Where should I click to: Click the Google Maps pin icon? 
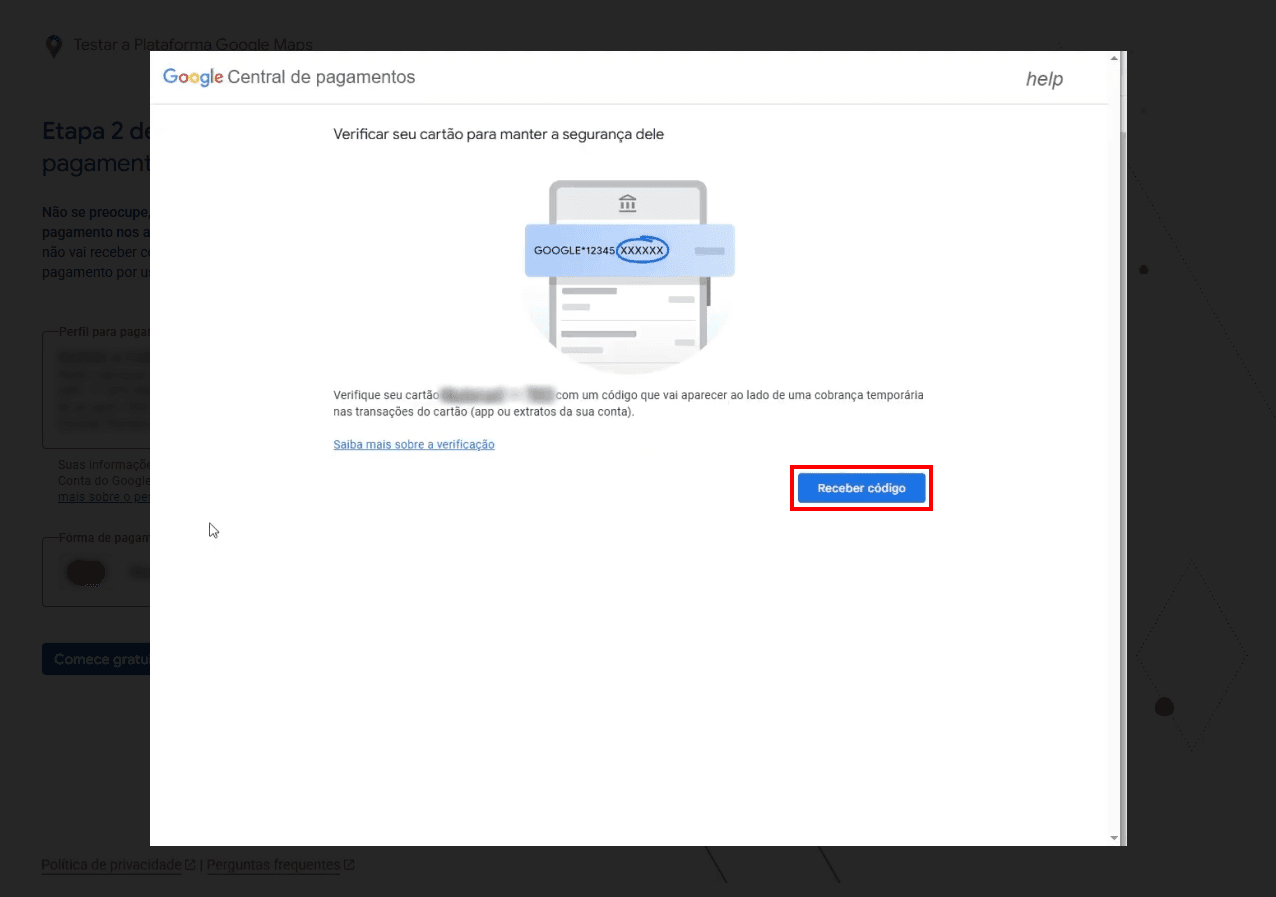[x=53, y=46]
